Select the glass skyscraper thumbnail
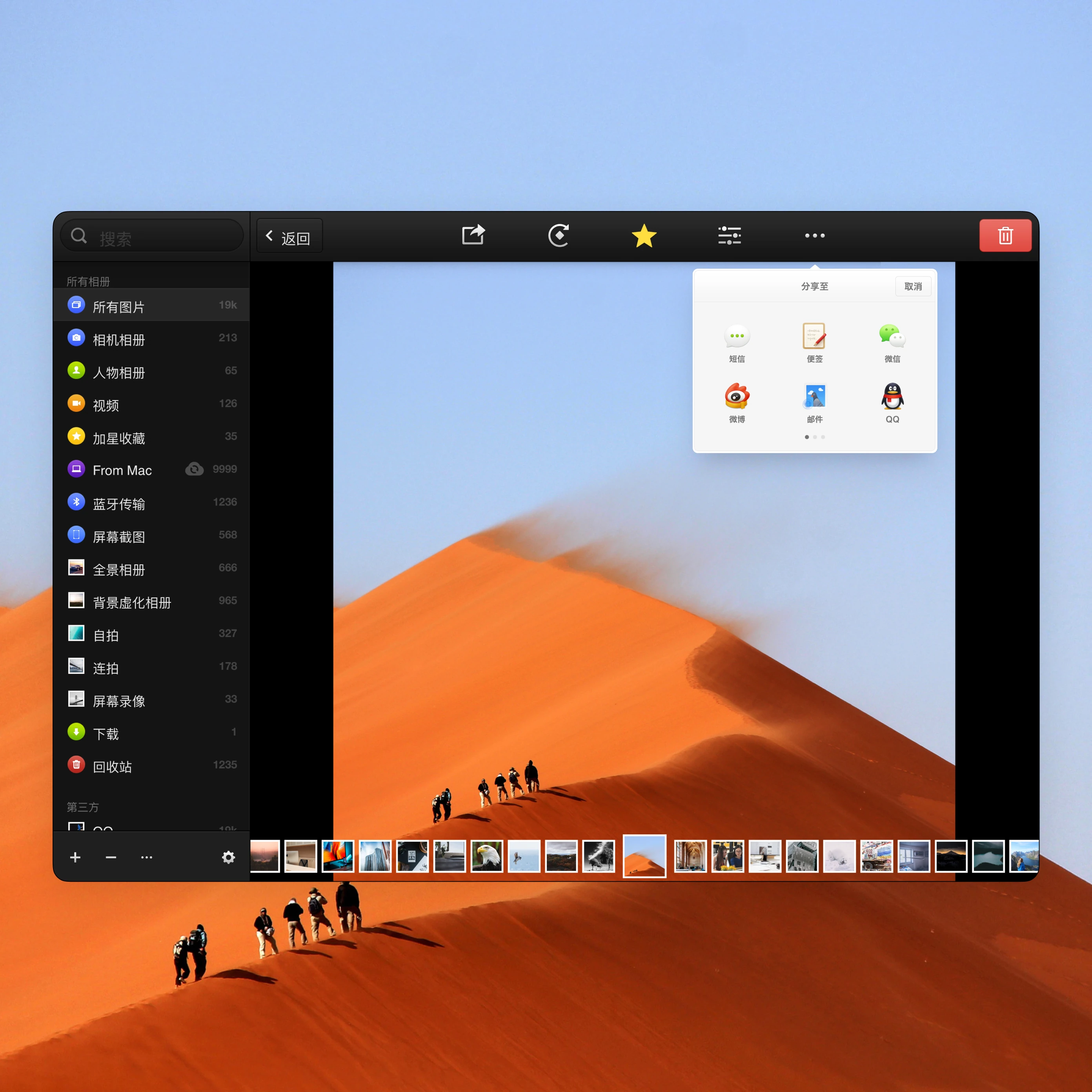This screenshot has width=1092, height=1092. [x=375, y=856]
